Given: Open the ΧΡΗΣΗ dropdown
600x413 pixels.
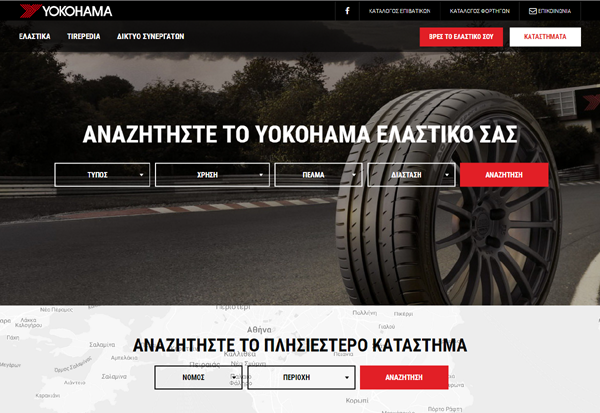Looking at the screenshot, I should coord(212,175).
